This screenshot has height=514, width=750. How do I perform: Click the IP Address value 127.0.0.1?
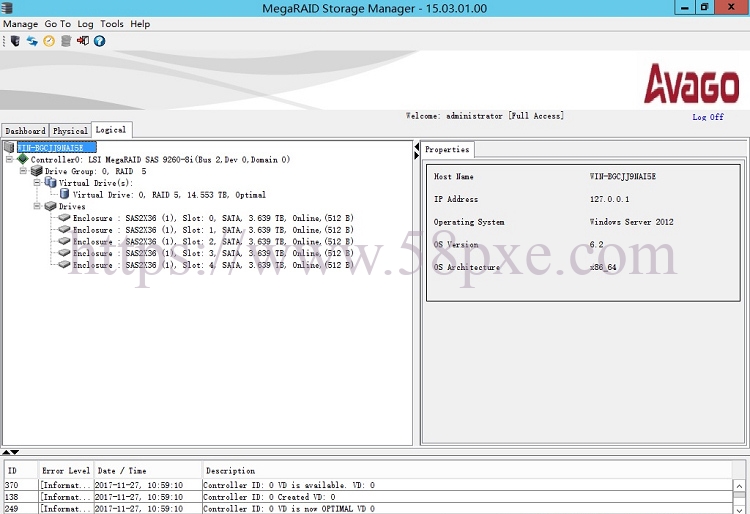(x=609, y=199)
